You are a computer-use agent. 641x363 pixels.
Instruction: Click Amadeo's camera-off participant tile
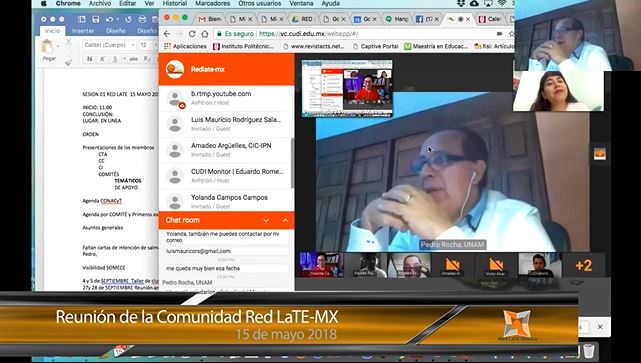(x=453, y=265)
